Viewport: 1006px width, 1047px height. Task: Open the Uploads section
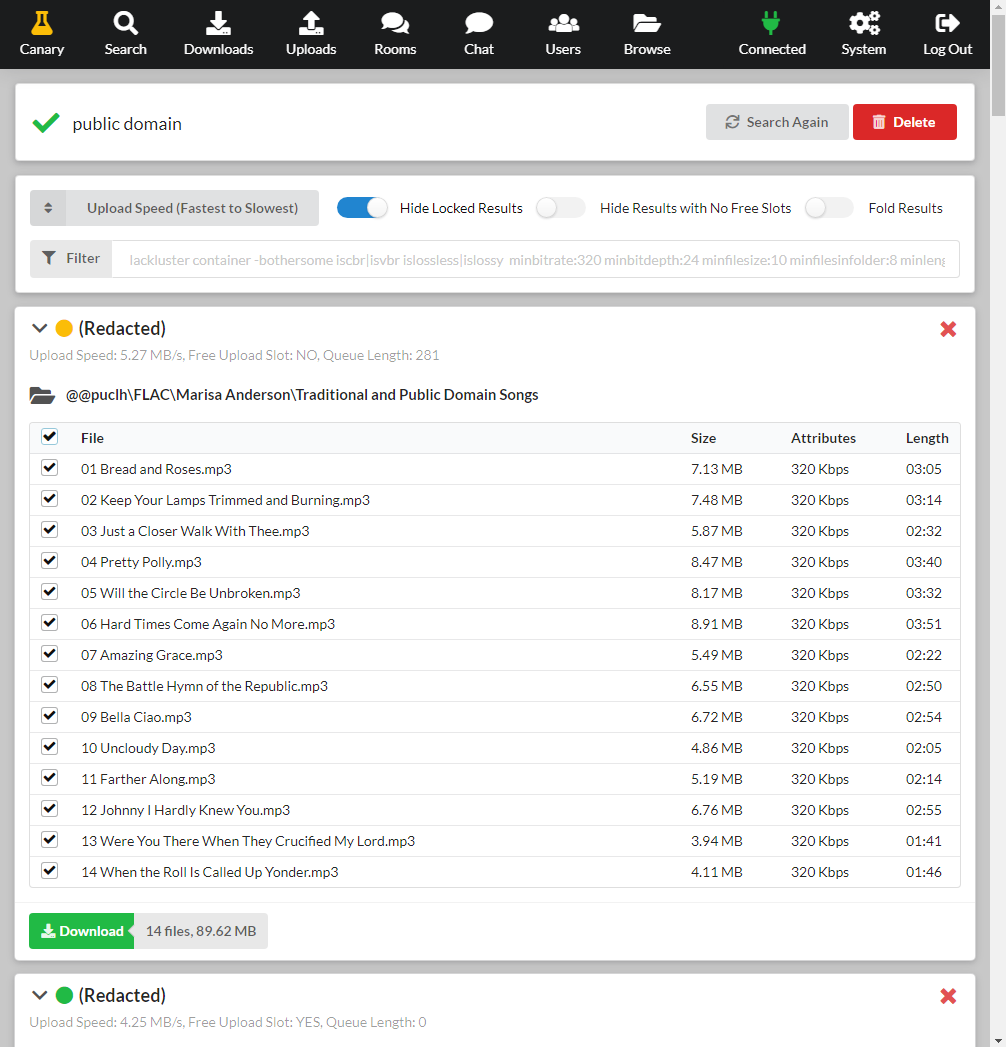click(x=311, y=33)
